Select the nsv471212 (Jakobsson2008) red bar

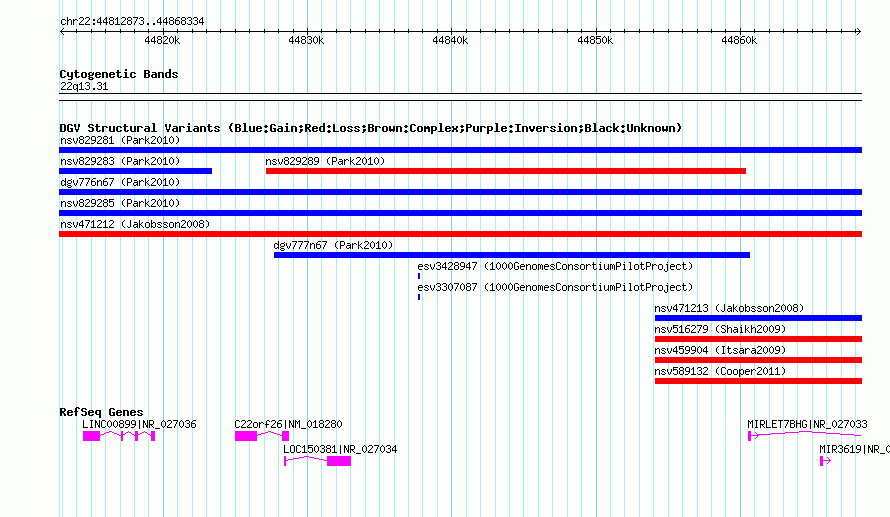[460, 234]
